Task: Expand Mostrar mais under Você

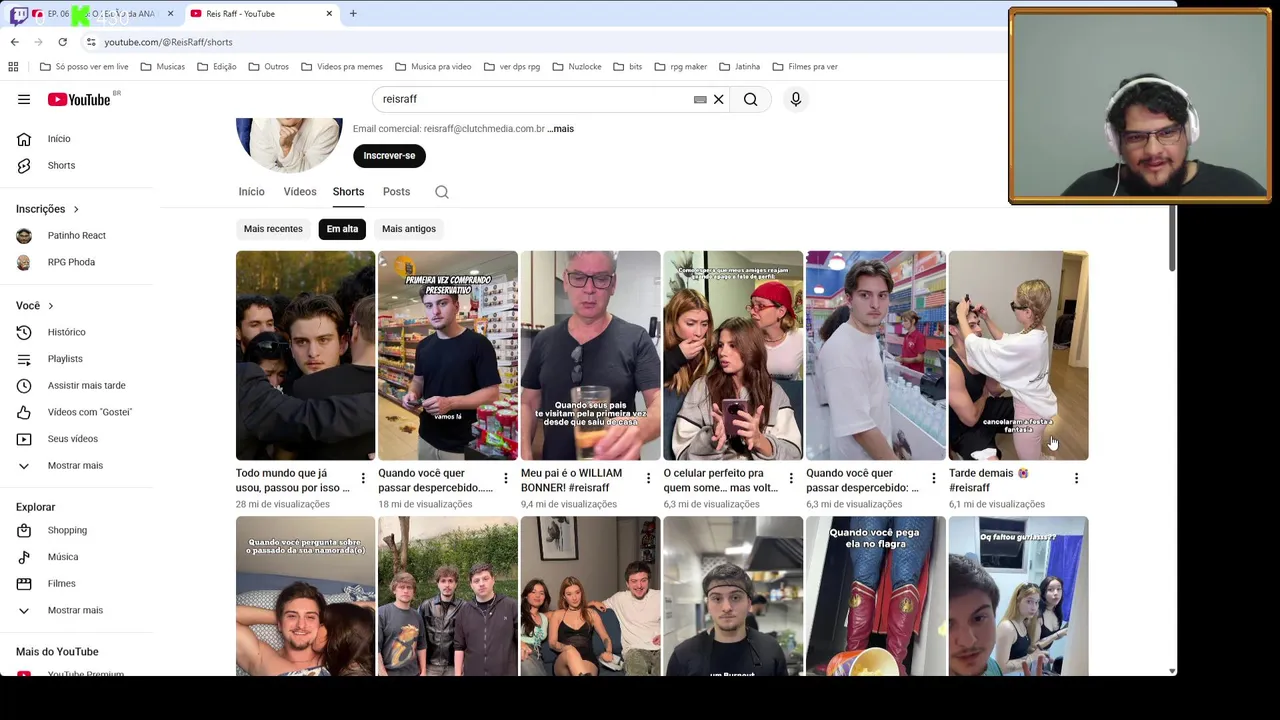Action: point(76,466)
